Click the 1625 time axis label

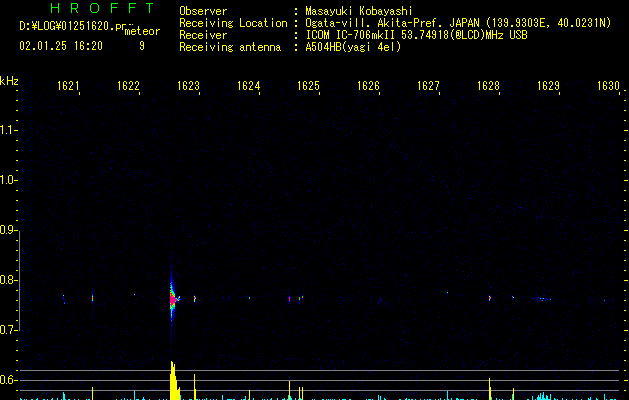(308, 85)
